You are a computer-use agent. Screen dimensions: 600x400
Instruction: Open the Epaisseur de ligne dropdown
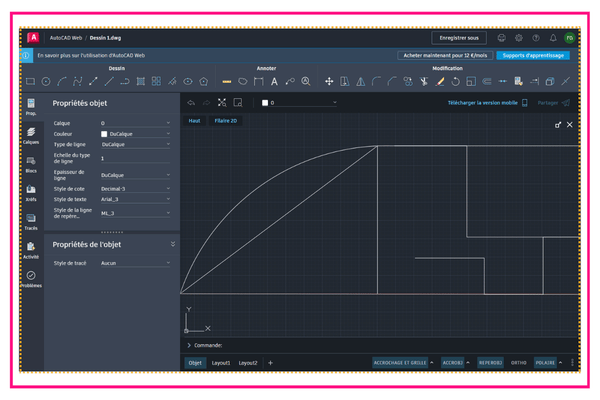click(x=135, y=175)
